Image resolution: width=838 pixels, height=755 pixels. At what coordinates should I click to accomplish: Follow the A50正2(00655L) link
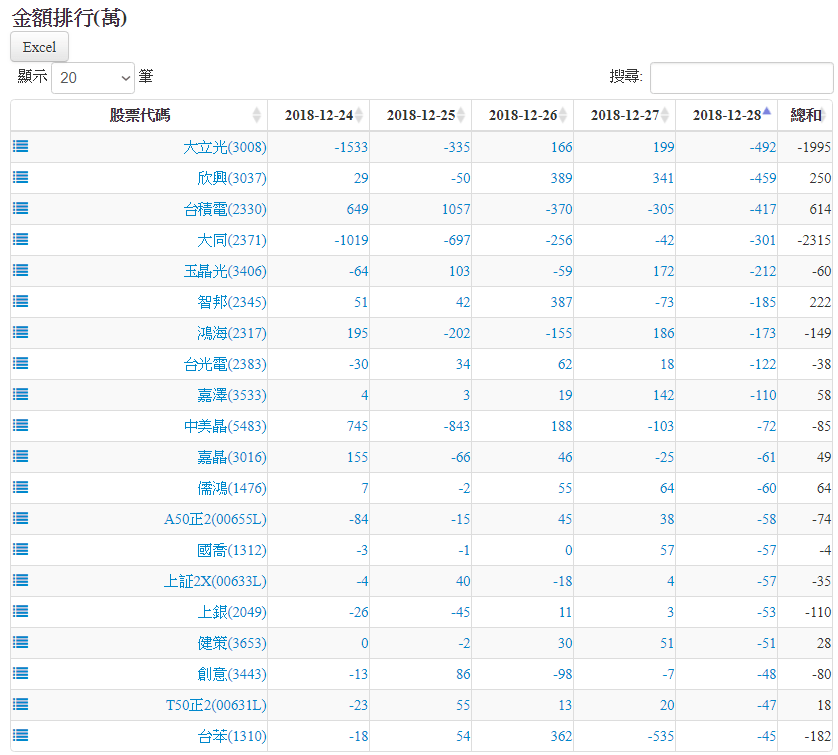pos(215,519)
